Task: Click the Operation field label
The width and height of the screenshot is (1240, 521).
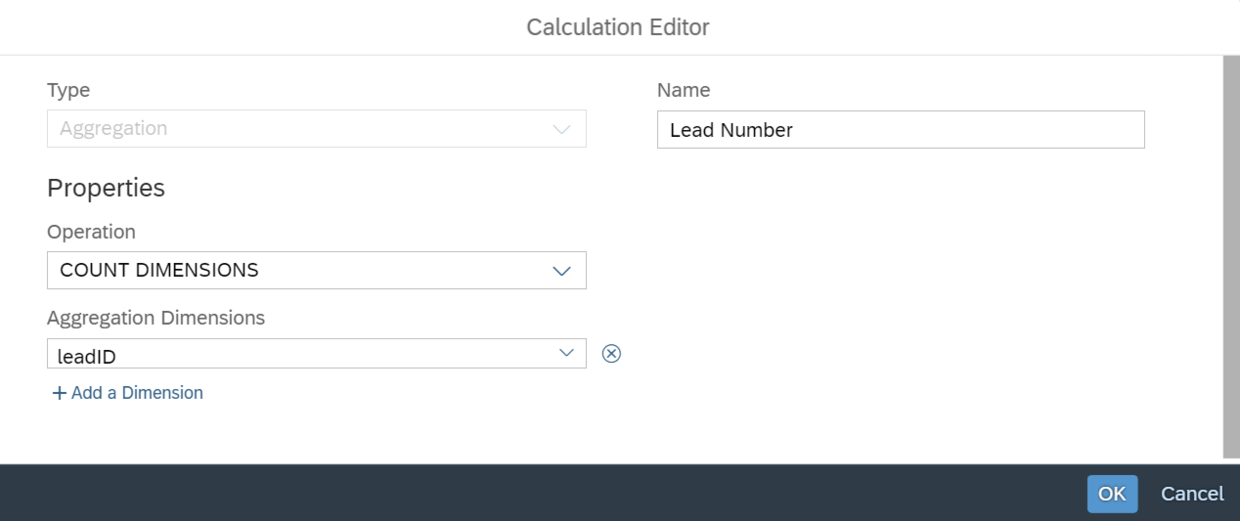Action: 91,232
